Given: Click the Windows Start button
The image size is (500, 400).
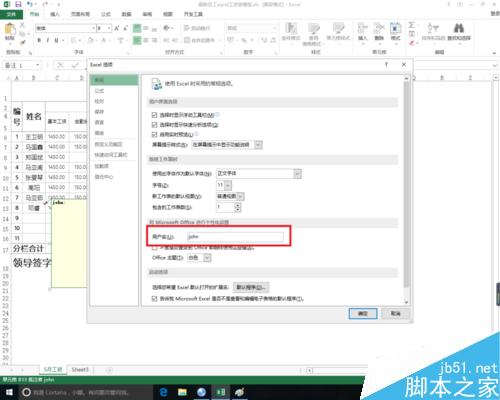Looking at the screenshot, I should (9, 392).
